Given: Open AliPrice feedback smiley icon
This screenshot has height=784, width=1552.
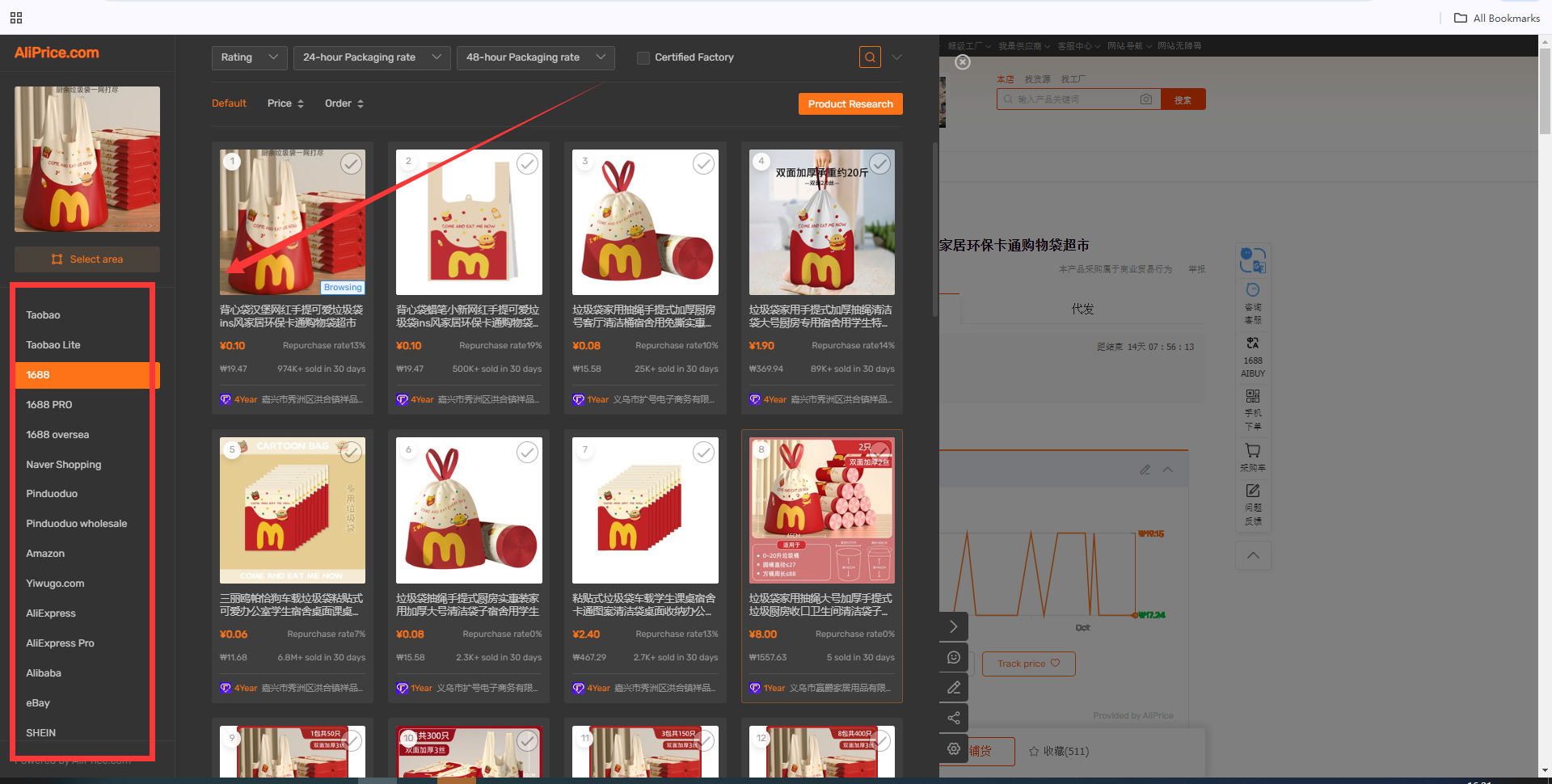Looking at the screenshot, I should (954, 657).
